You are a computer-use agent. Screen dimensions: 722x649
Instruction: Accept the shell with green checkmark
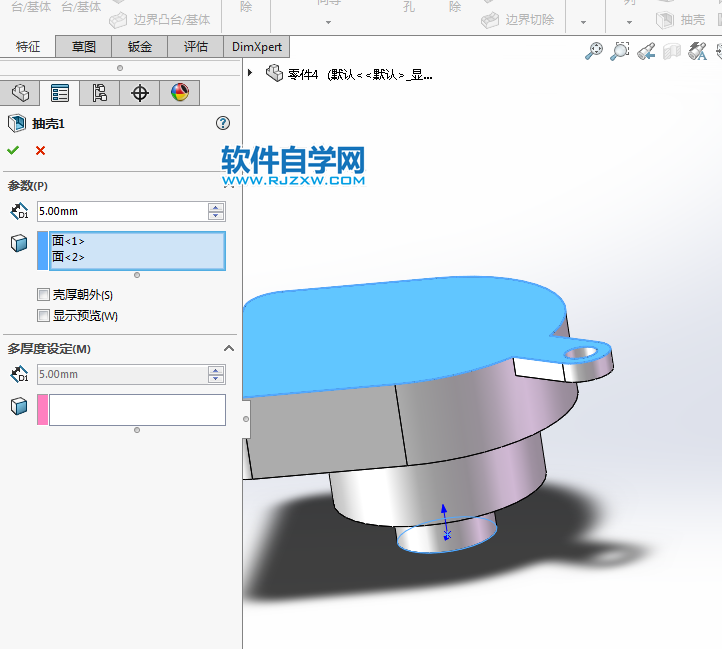click(x=13, y=150)
